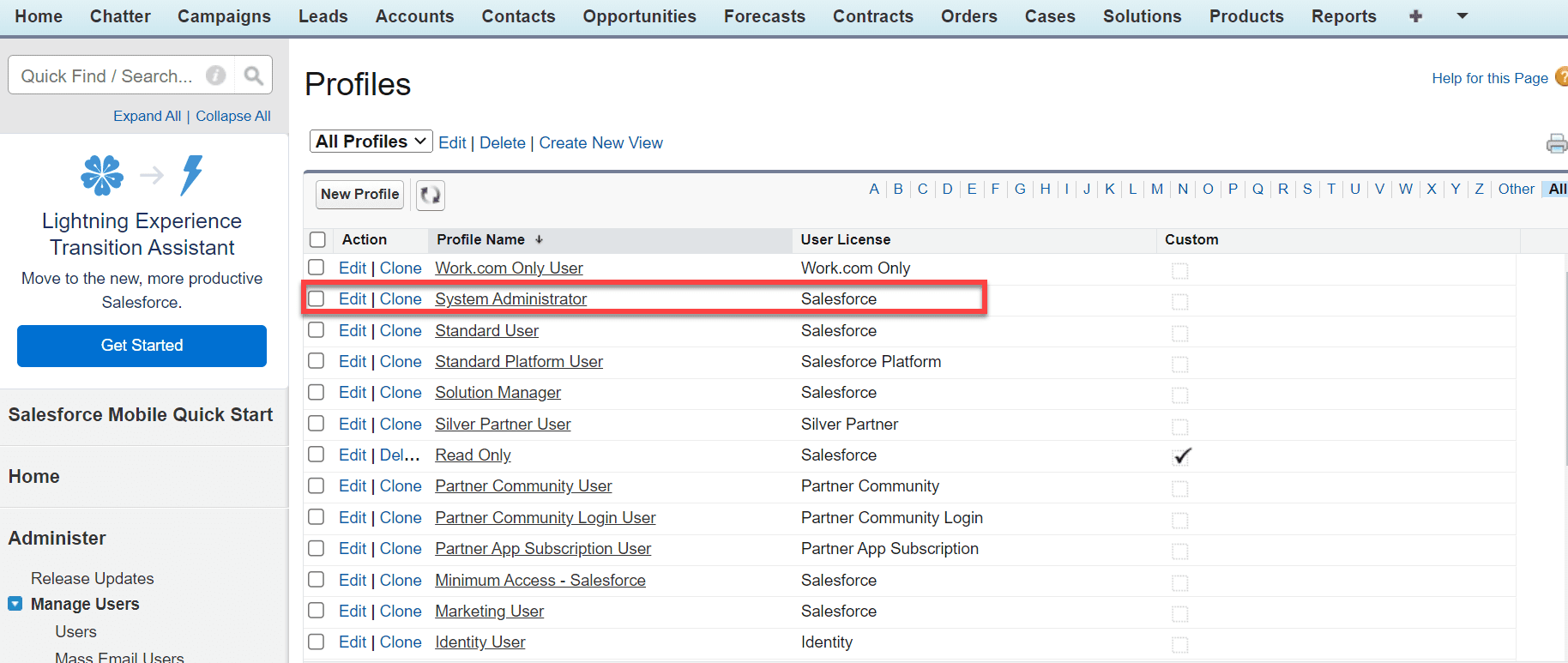Filter profiles by letter S
The image size is (1568, 663).
(x=1307, y=189)
